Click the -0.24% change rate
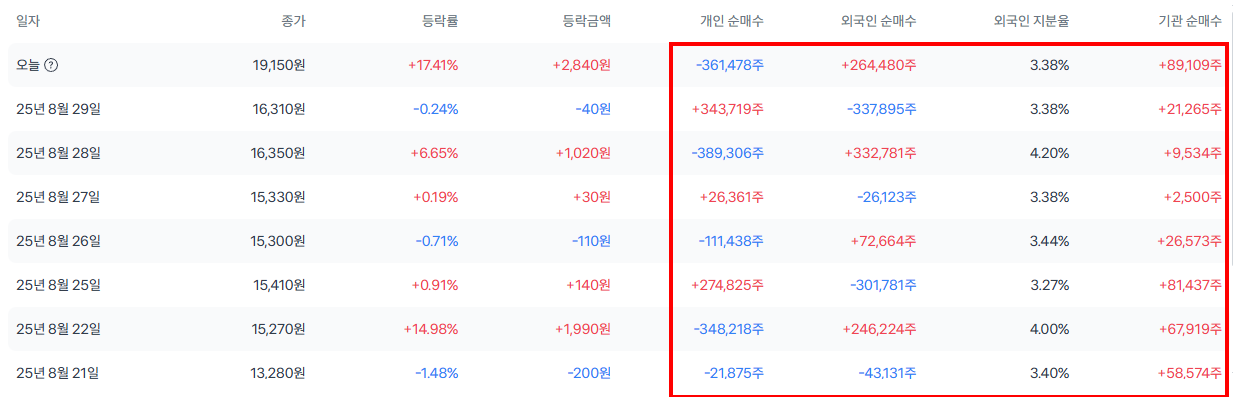The height and width of the screenshot is (397, 1233). tap(437, 109)
